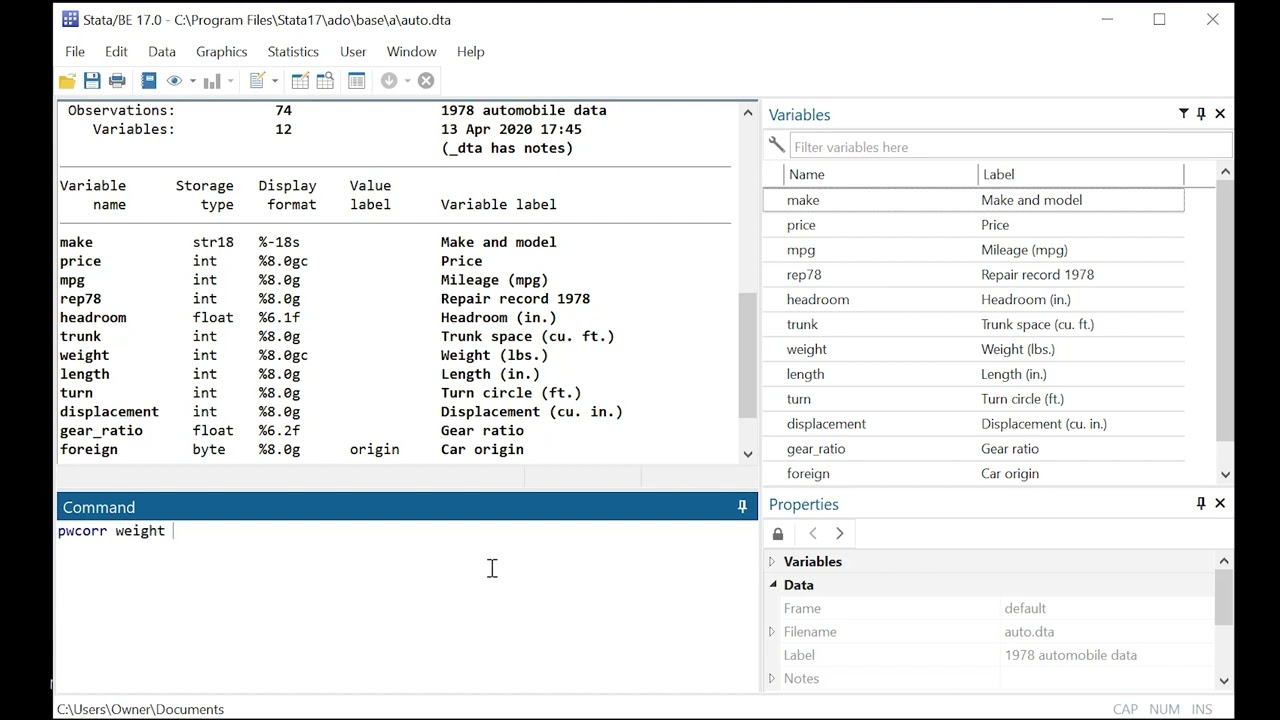Screen dimensions: 1280x720
Task: Click the Variables panel filter funnel icon
Action: [x=1183, y=114]
